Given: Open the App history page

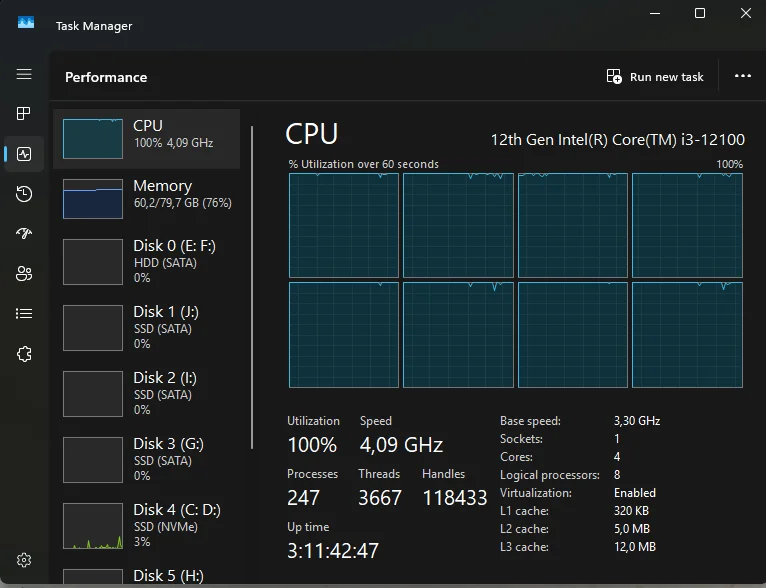Looking at the screenshot, I should [x=24, y=194].
